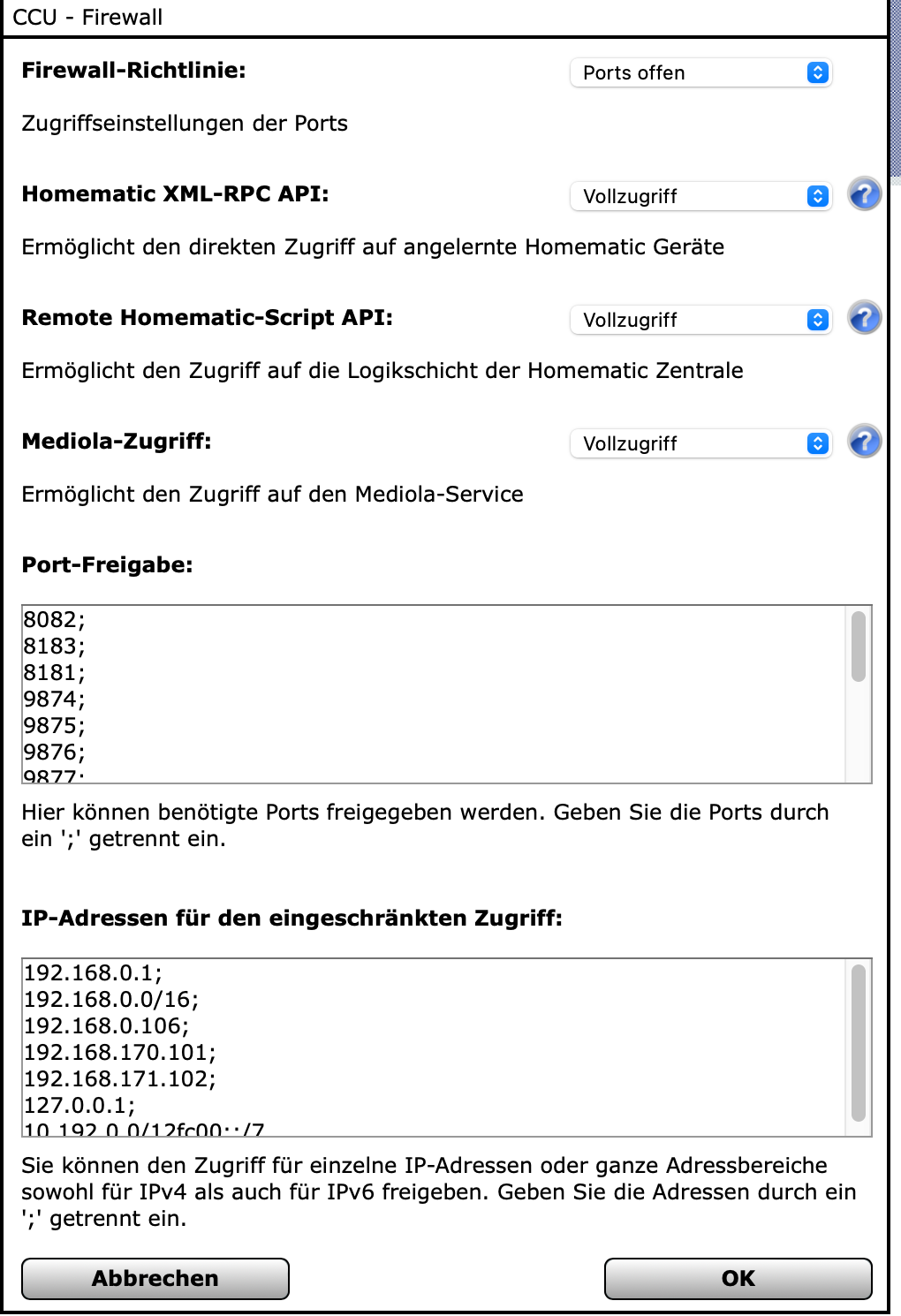Place cursor on IP range 192.168.0.0/16
This screenshot has height=1316, width=901.
coord(110,1000)
